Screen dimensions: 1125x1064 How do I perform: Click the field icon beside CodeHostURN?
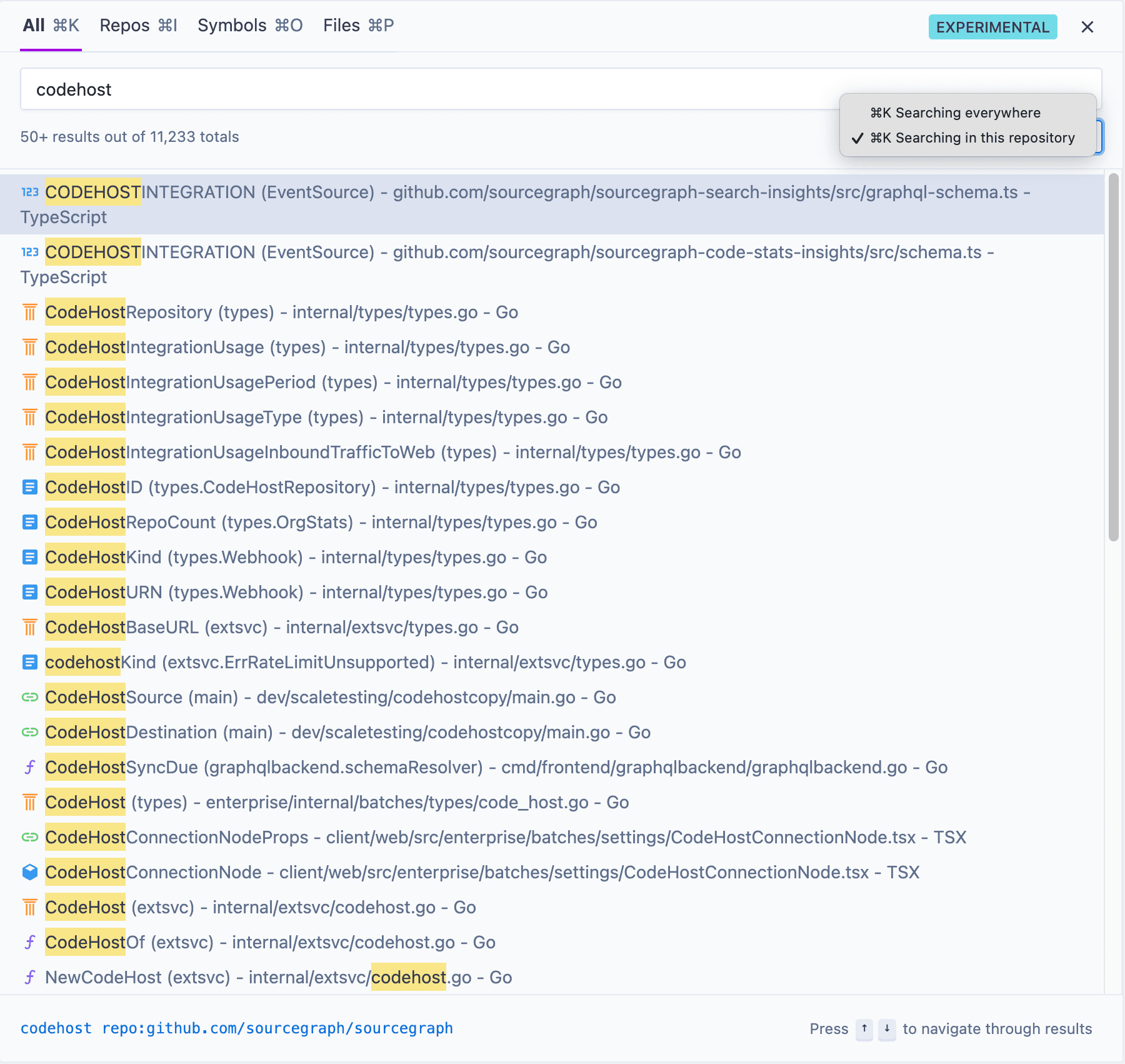(30, 592)
